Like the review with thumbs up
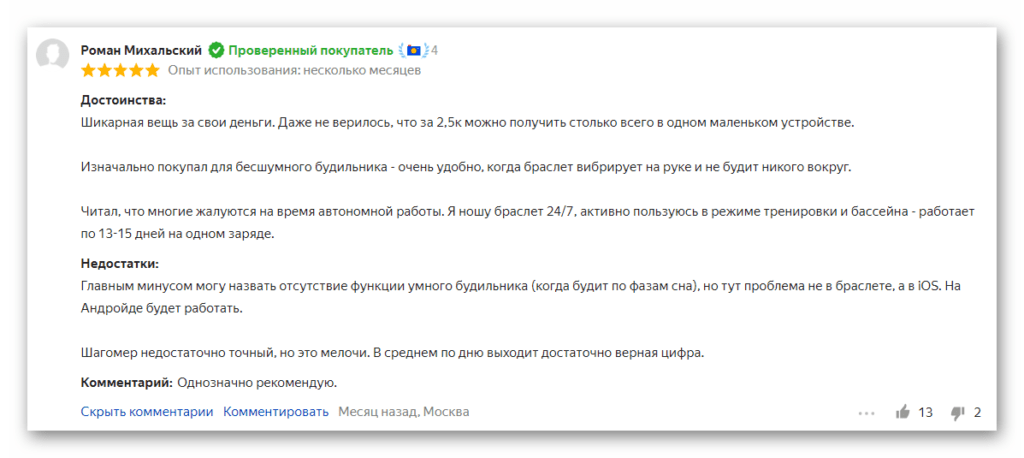This screenshot has height=458, width=1024. [x=903, y=412]
